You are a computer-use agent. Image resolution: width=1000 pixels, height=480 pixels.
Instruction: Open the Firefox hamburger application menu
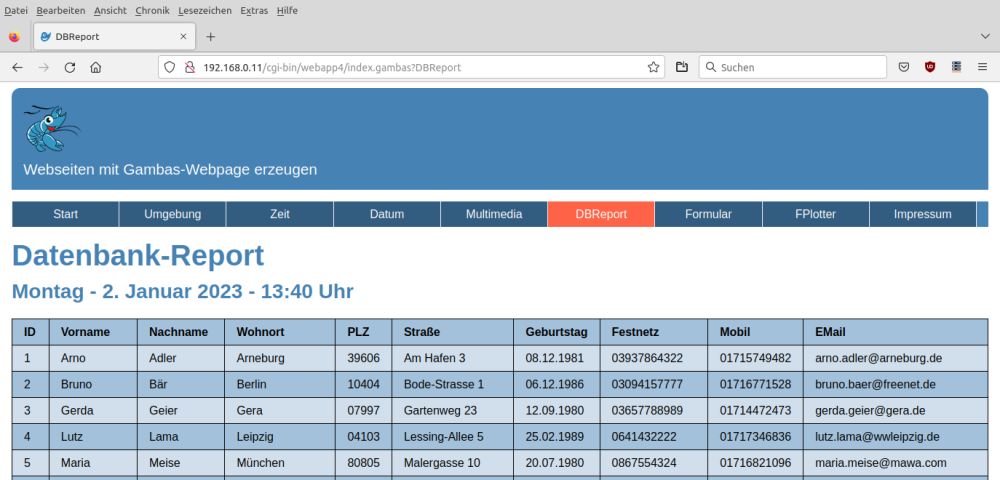point(982,67)
